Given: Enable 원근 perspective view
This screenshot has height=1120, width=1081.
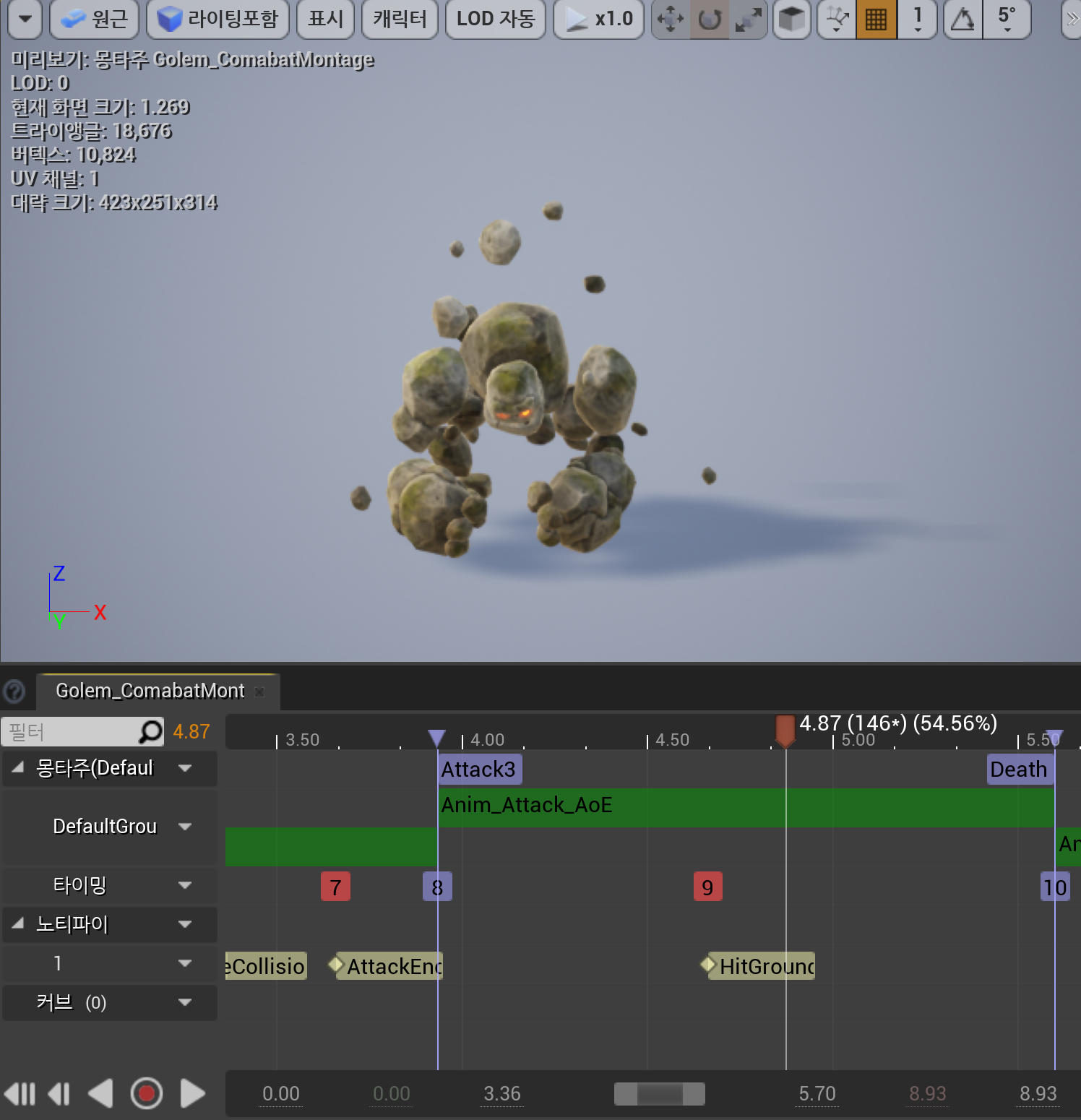Looking at the screenshot, I should 93,20.
